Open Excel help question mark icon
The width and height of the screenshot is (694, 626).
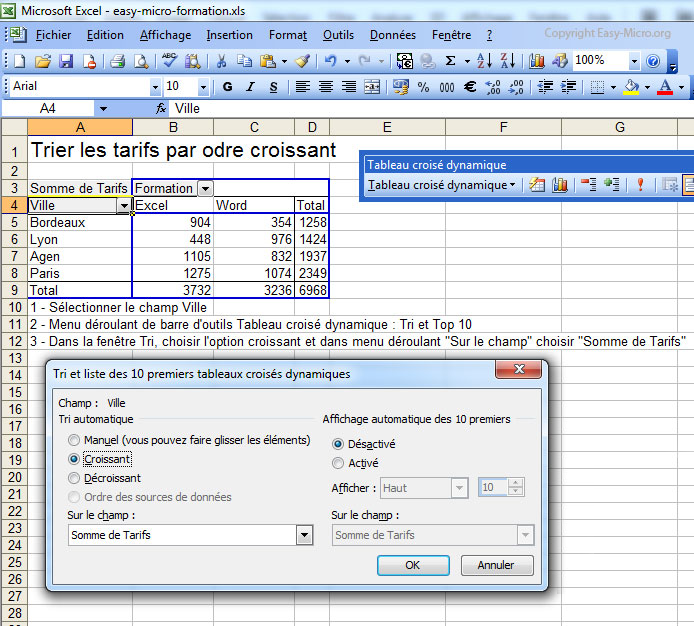coord(653,61)
